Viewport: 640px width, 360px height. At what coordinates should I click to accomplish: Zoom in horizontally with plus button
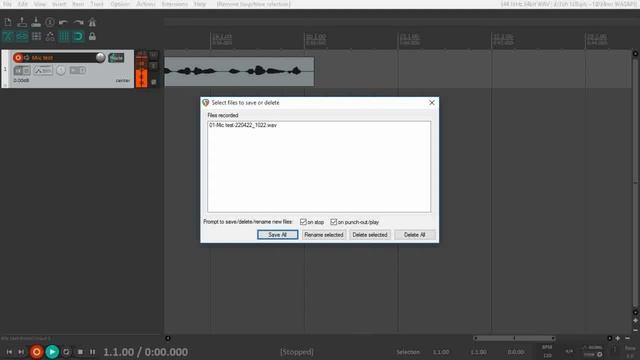618,338
